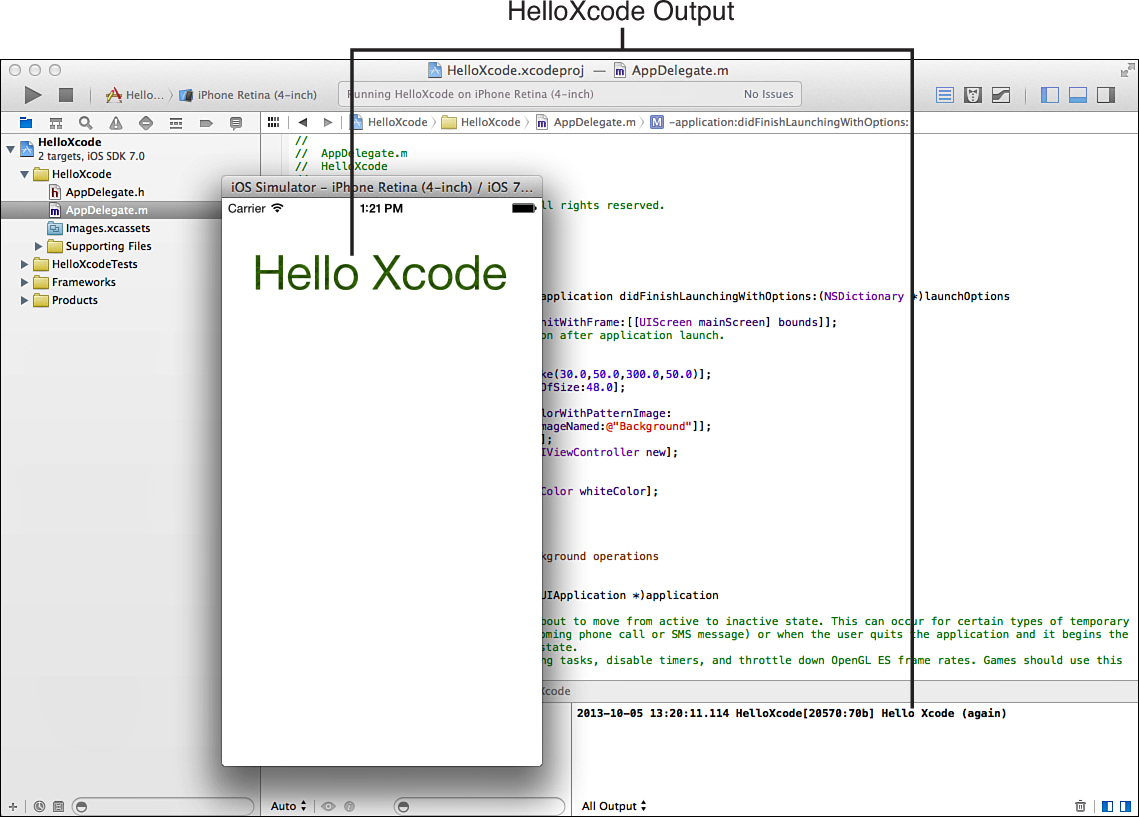Viewport: 1139px width, 817px height.
Task: Open the Auto variables scope dropdown
Action: (x=288, y=806)
